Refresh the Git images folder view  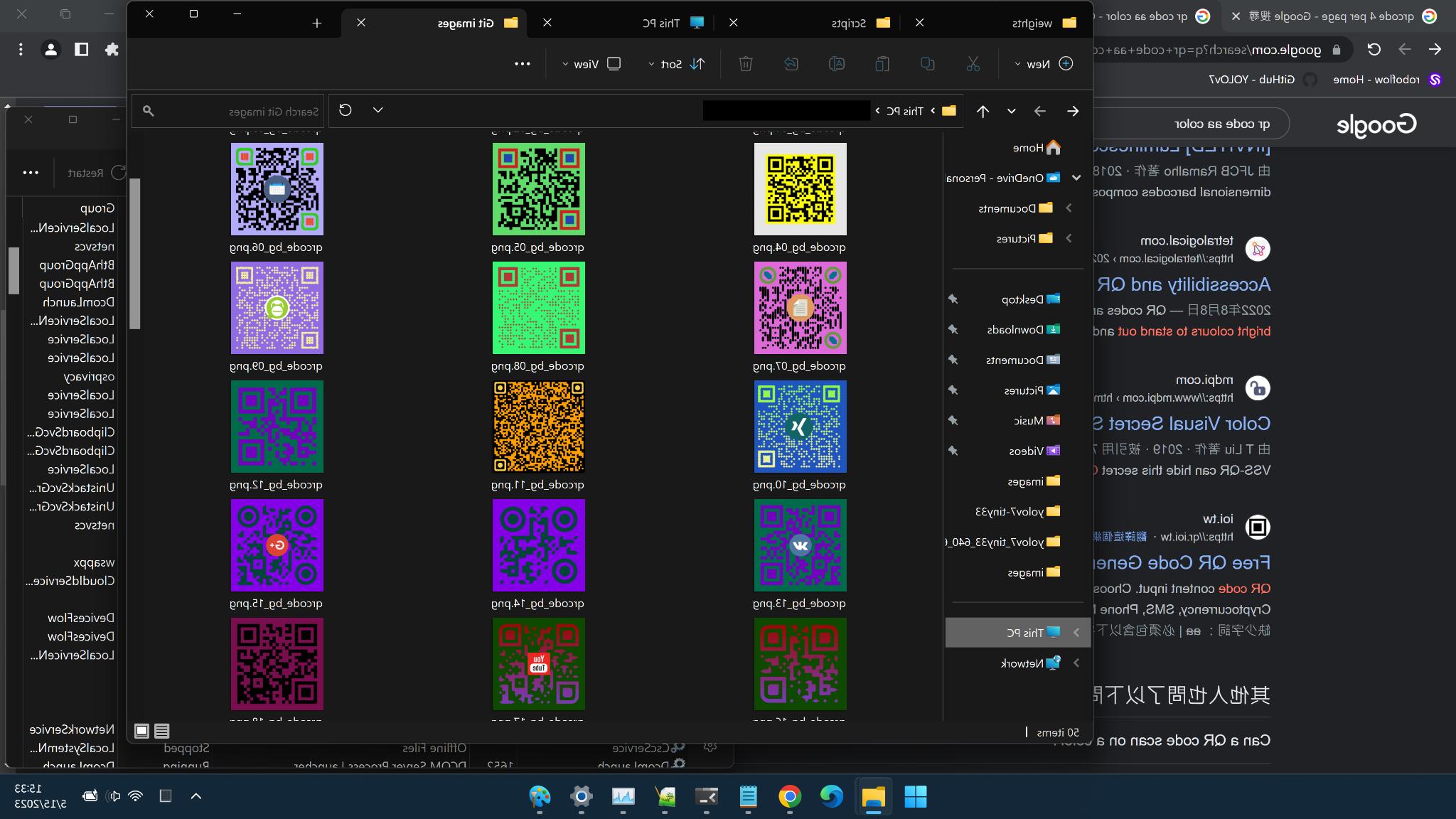[x=346, y=110]
